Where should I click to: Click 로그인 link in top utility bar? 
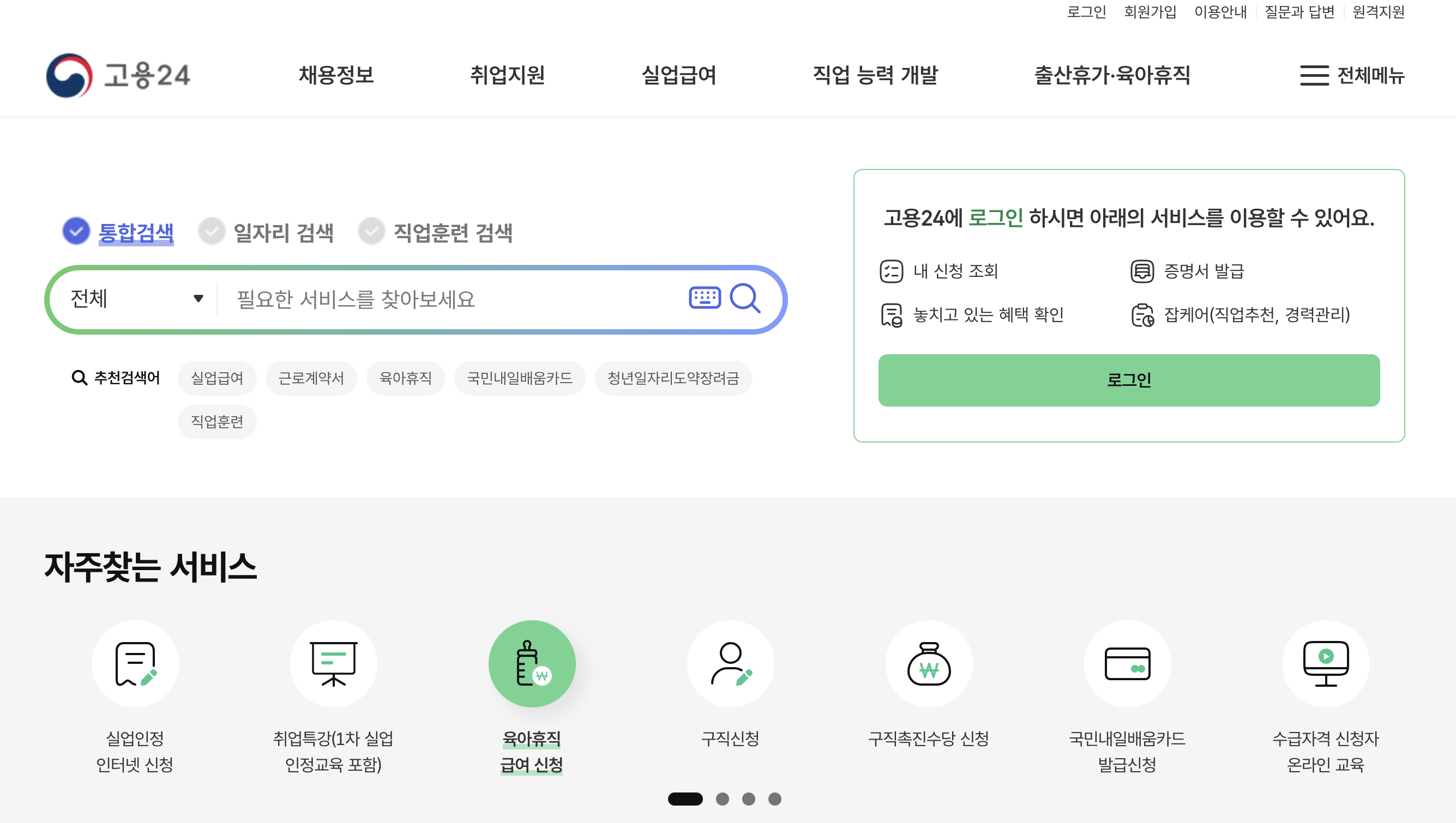tap(1086, 12)
